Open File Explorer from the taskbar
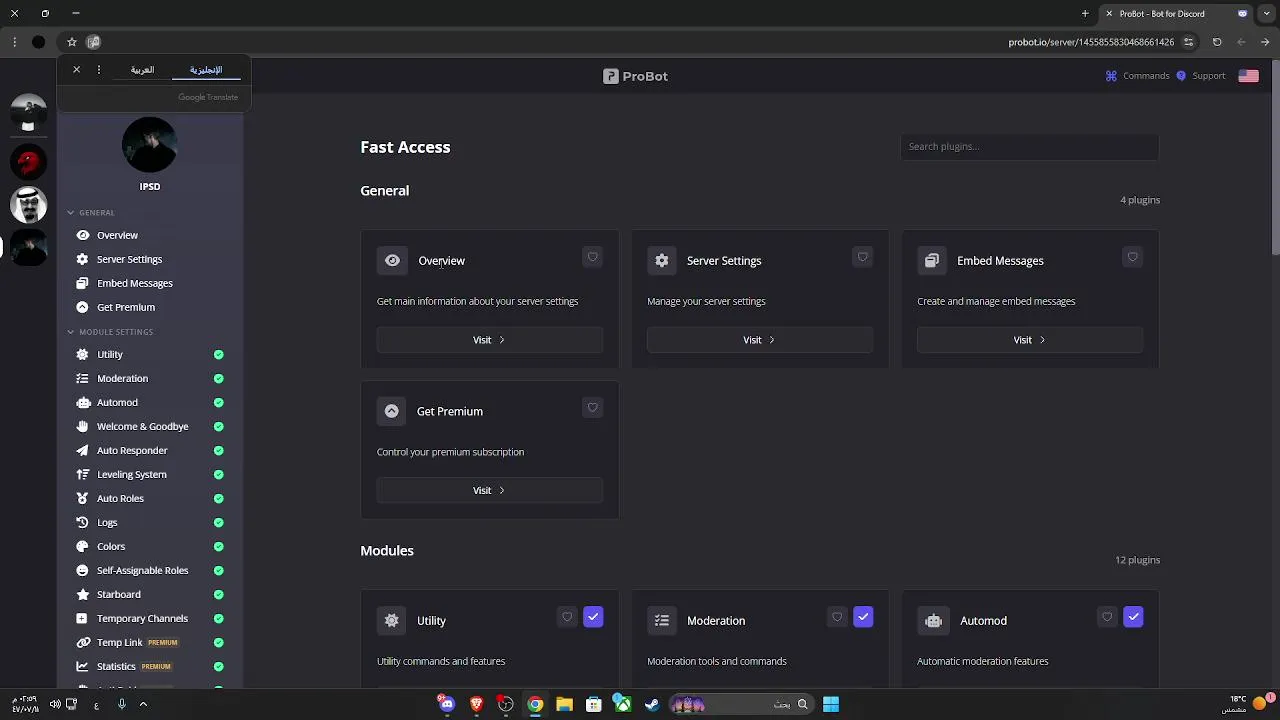This screenshot has width=1280, height=720. 564,704
